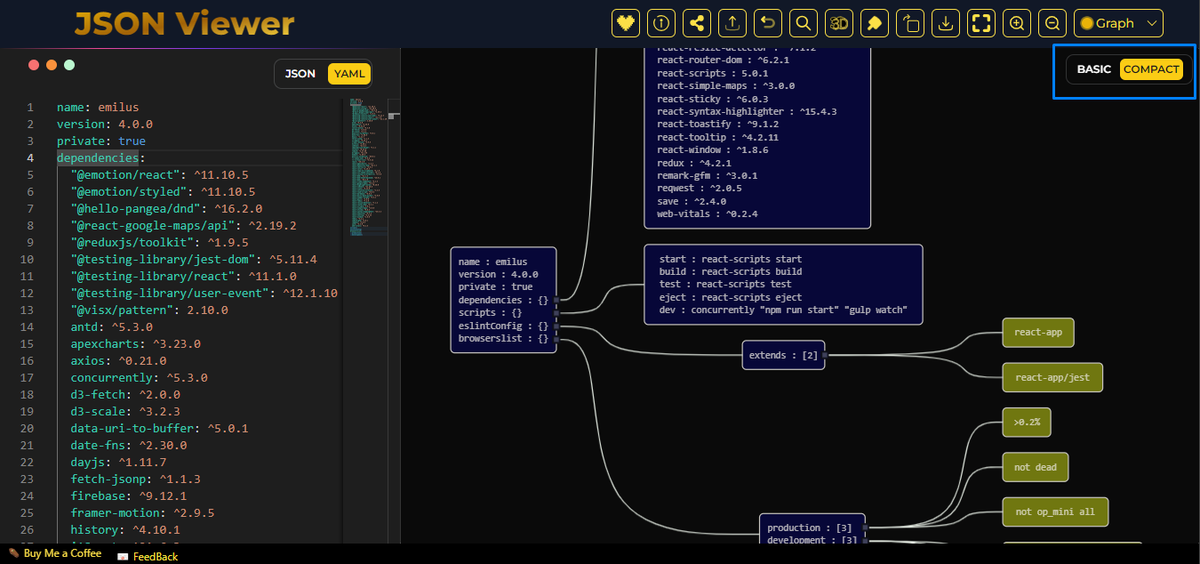The image size is (1200, 564).
Task: Click 'web-vitals : ^0.2.4' in dependencies node
Action: click(707, 214)
